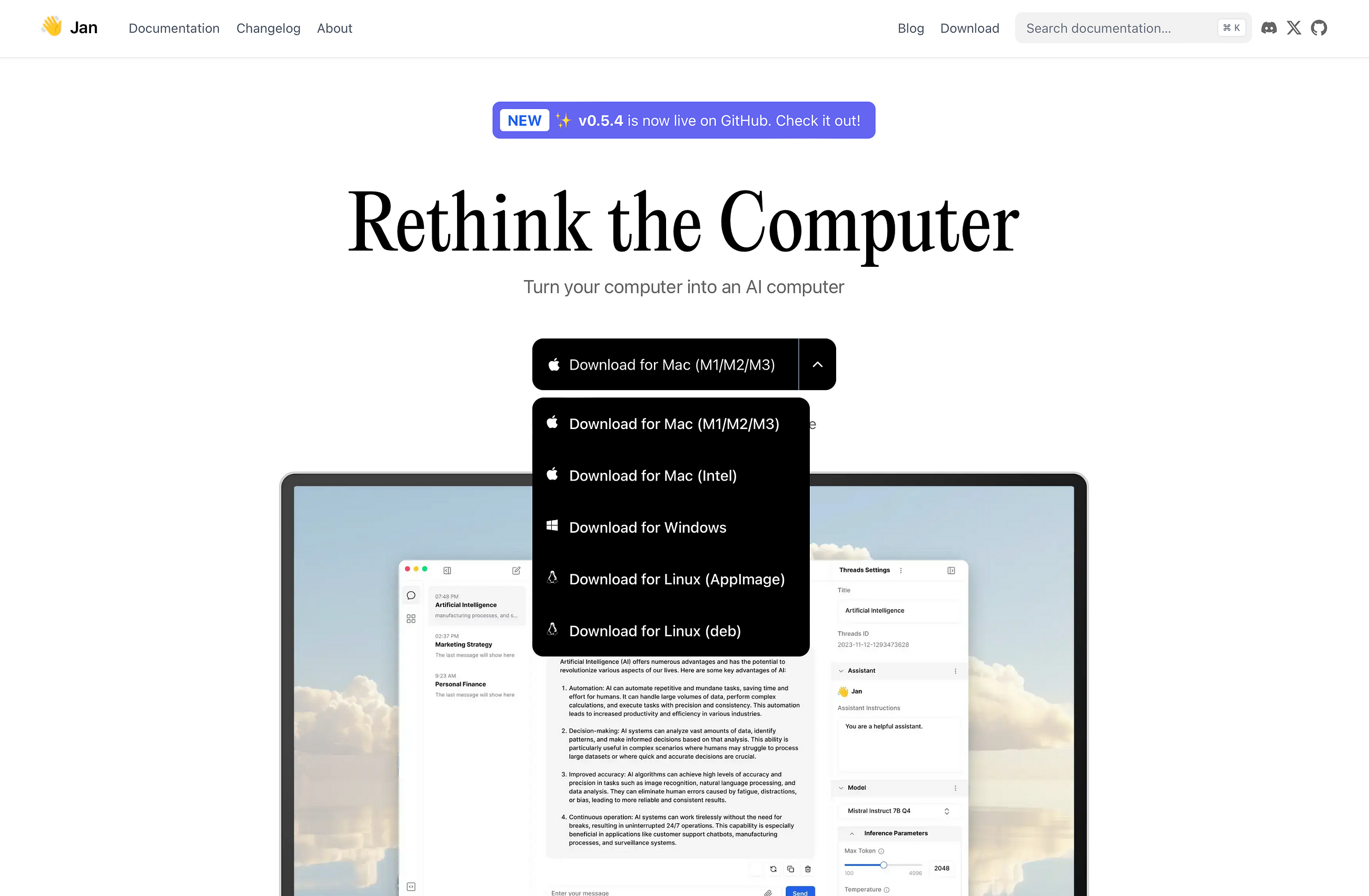Viewport: 1369px width, 896px height.
Task: Click Changelog menu item
Action: (x=268, y=28)
